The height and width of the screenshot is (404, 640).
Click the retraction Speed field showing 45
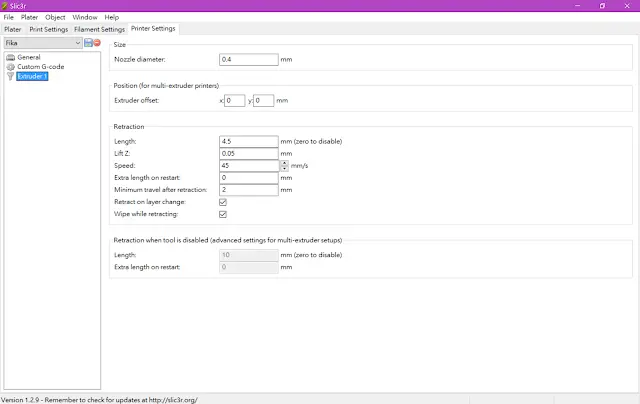[249, 166]
